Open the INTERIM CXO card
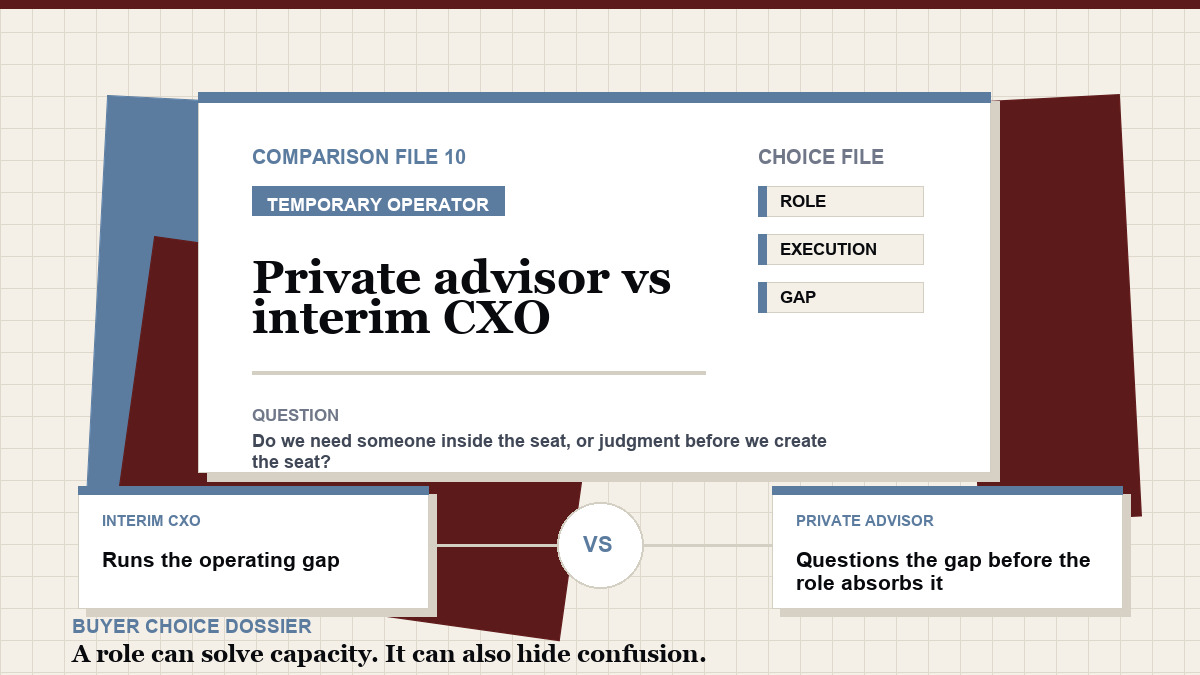This screenshot has height=675, width=1200. tap(253, 547)
